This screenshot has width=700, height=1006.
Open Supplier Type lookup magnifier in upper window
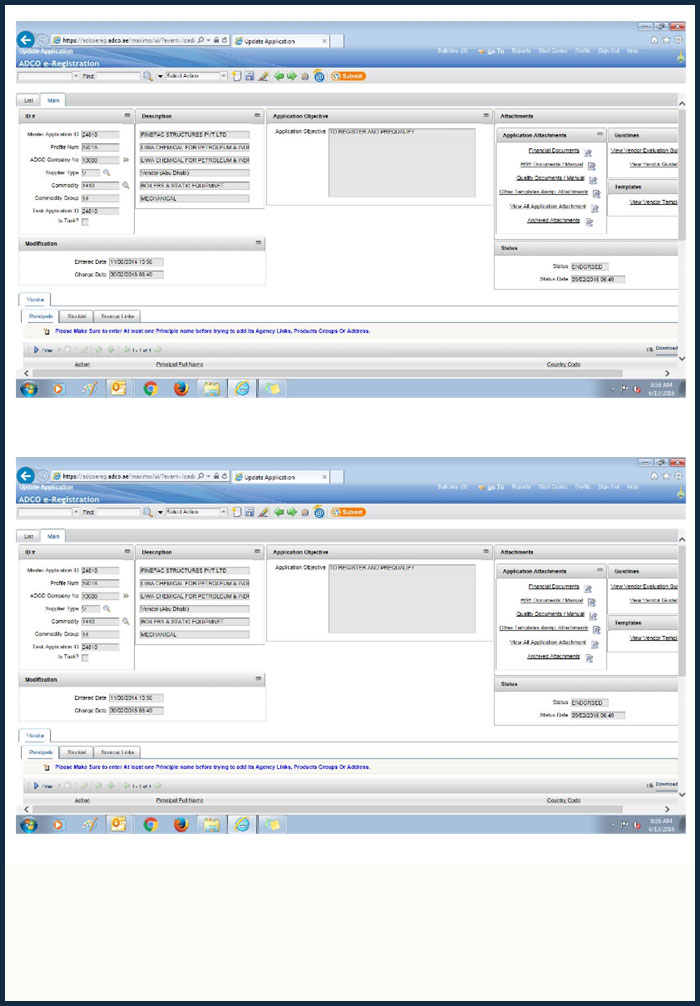[x=106, y=172]
